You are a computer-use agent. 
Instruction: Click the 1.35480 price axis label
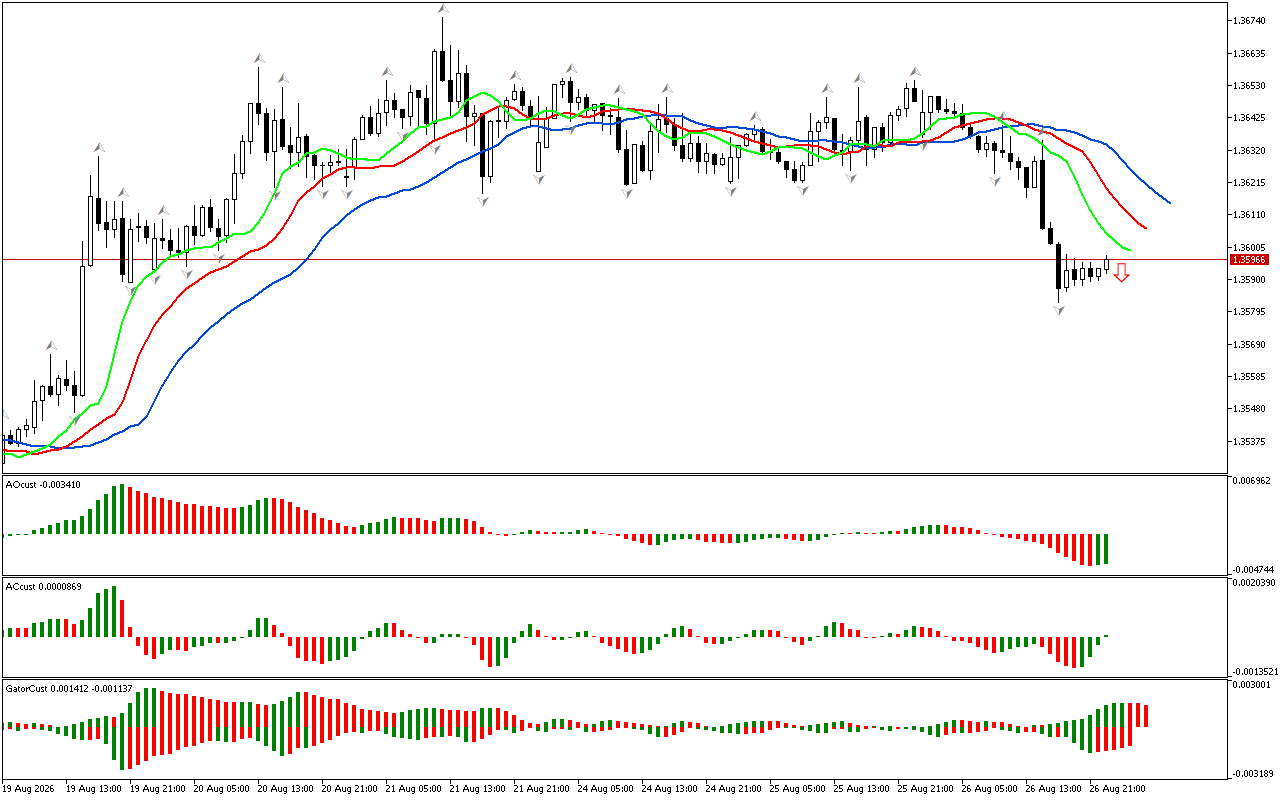1249,409
